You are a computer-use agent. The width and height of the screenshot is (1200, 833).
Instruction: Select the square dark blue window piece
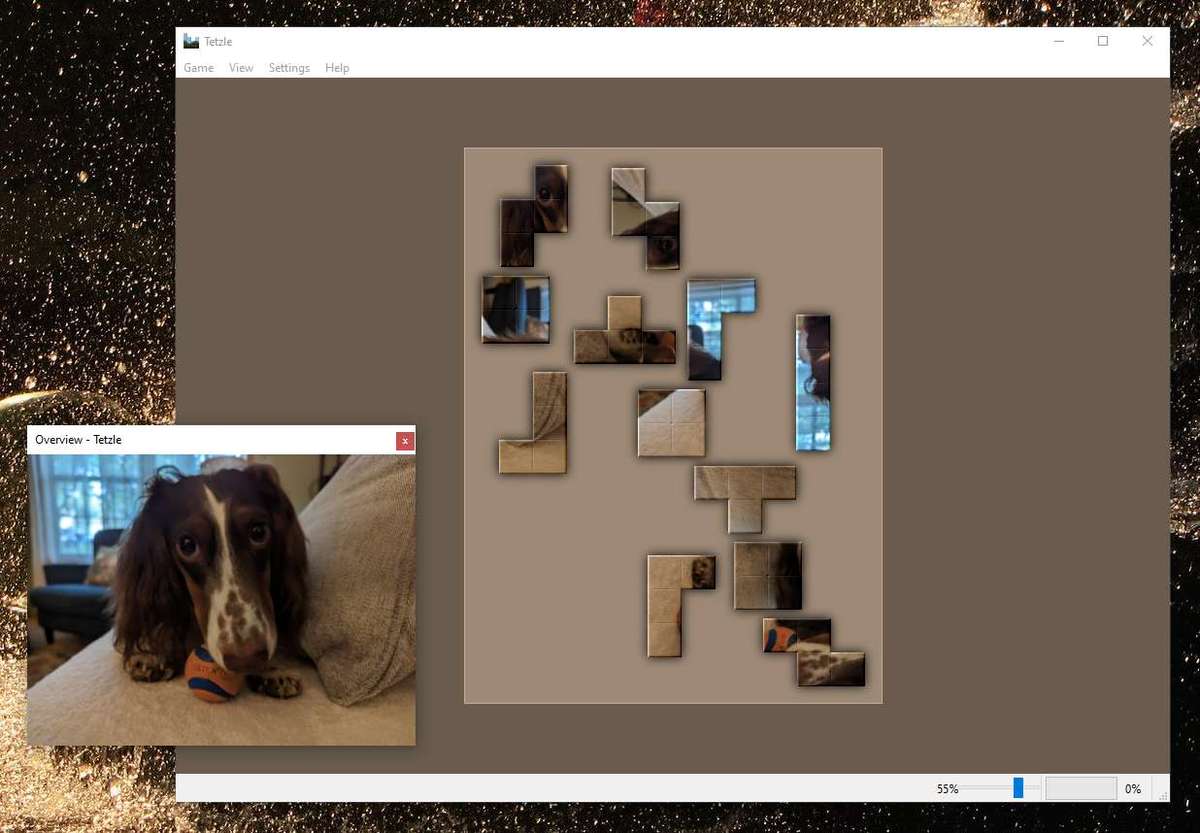[x=516, y=310]
